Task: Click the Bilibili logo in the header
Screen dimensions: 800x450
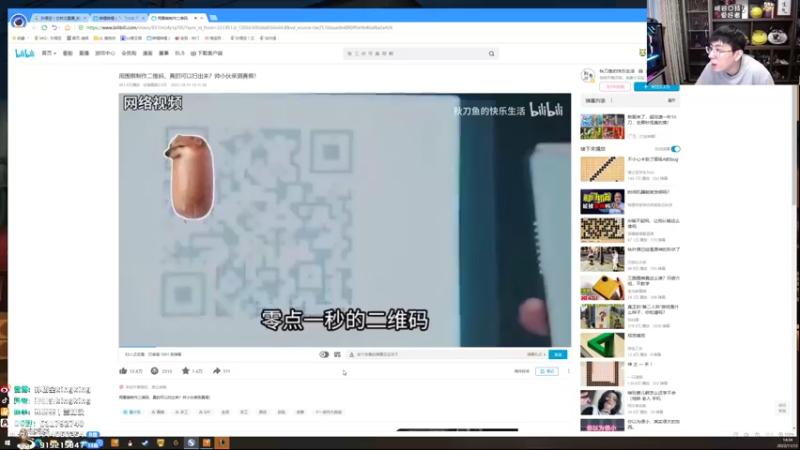Action: point(24,53)
